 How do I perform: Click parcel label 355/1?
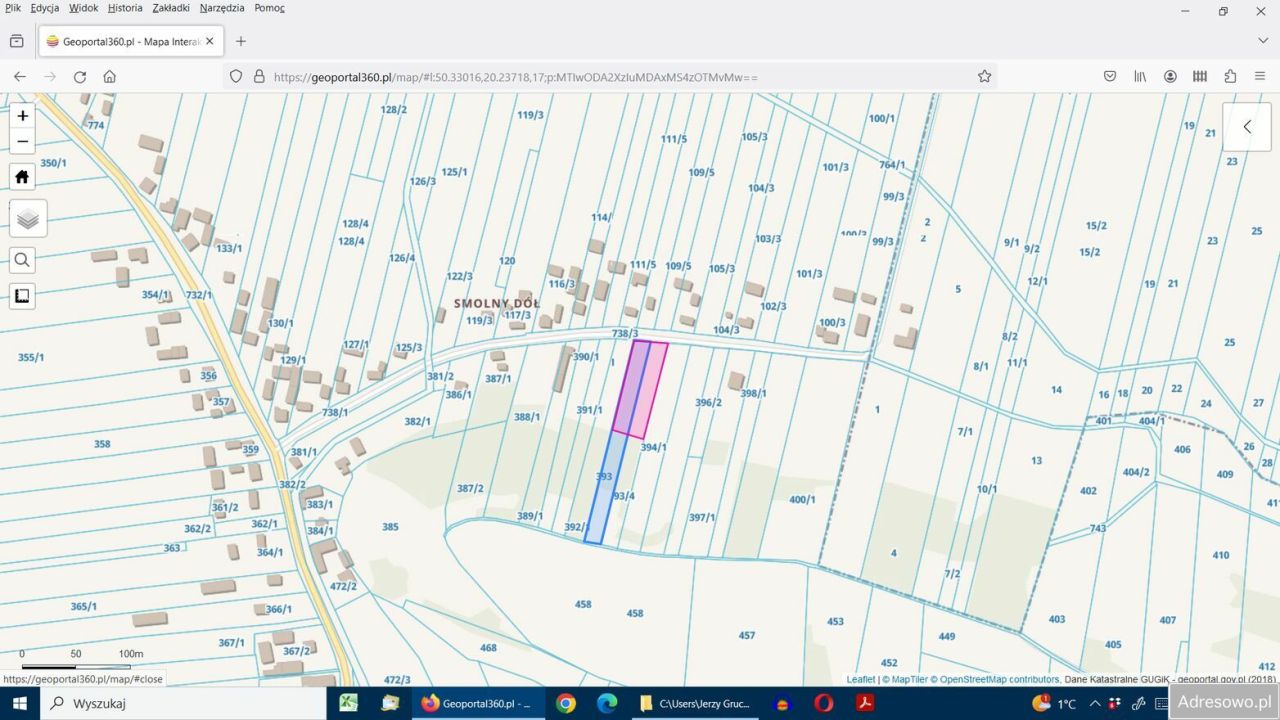coord(31,357)
